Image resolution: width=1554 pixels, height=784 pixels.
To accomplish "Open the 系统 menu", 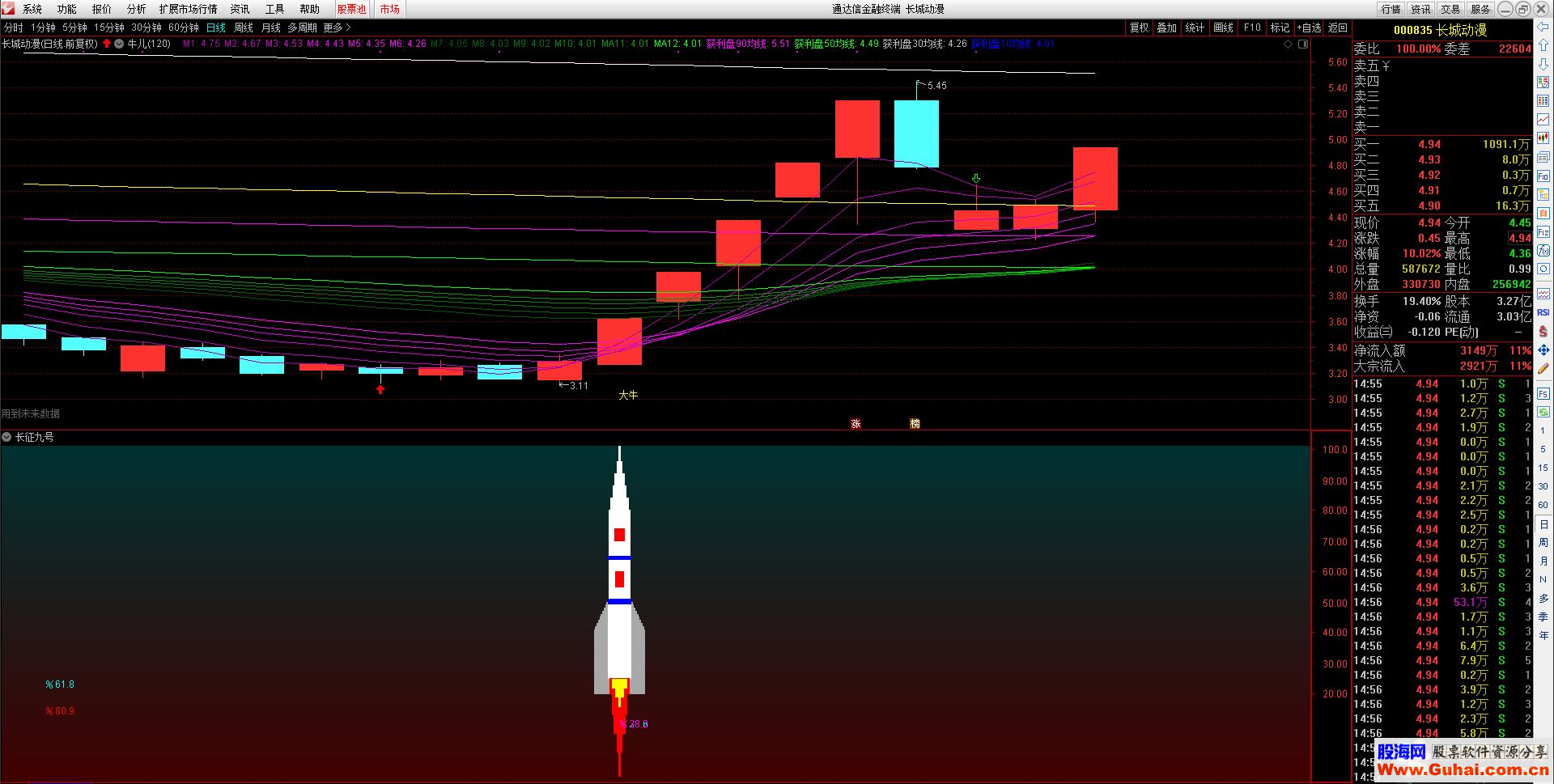I will click(32, 9).
